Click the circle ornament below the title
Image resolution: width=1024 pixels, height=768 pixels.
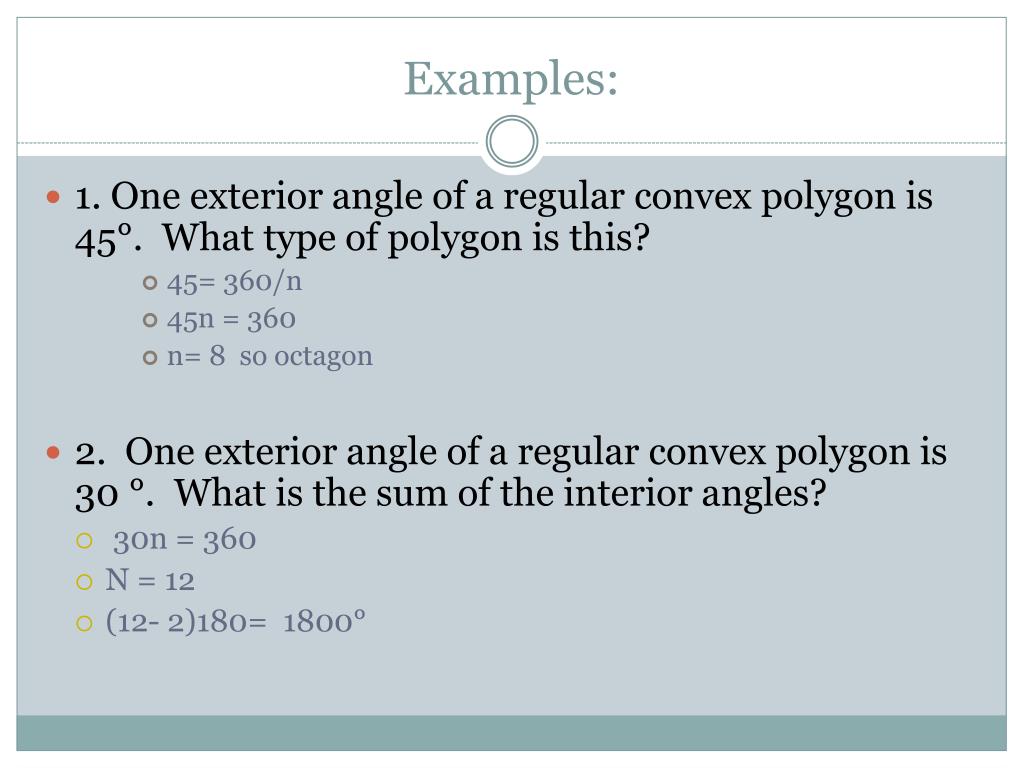[512, 142]
